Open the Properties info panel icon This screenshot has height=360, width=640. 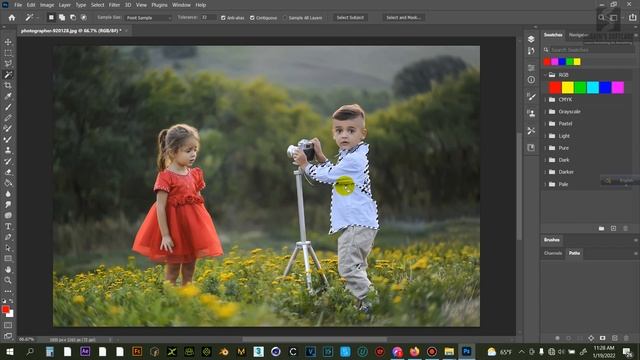[531, 80]
